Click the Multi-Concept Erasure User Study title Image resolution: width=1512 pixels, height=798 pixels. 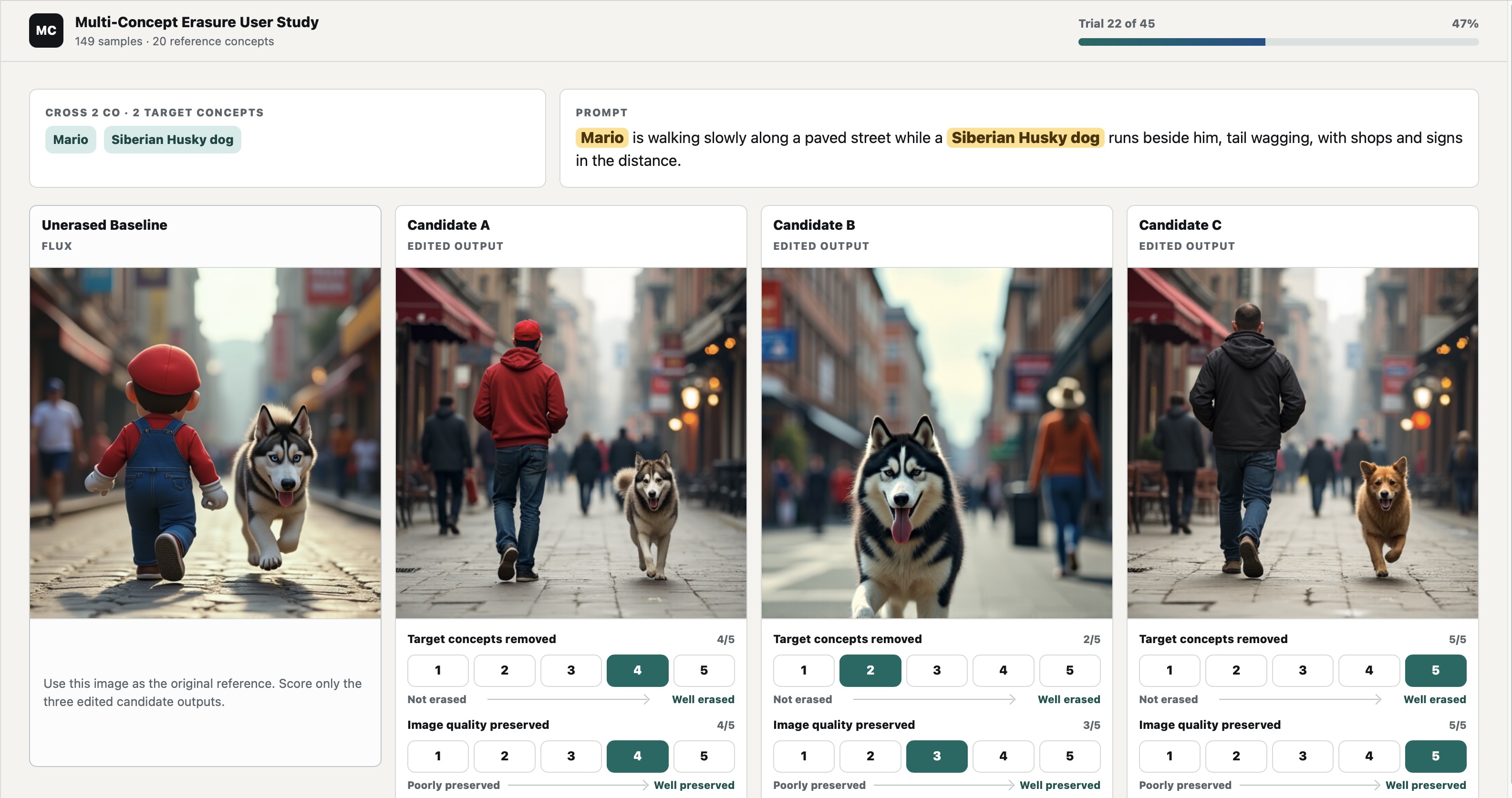[197, 22]
